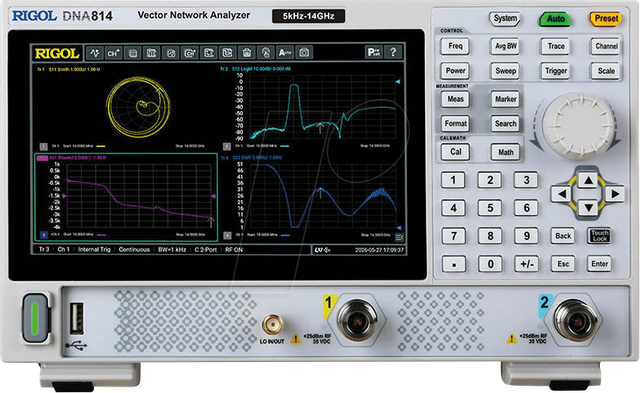Select the Tr 1 S11 Smith trace title

(69, 69)
